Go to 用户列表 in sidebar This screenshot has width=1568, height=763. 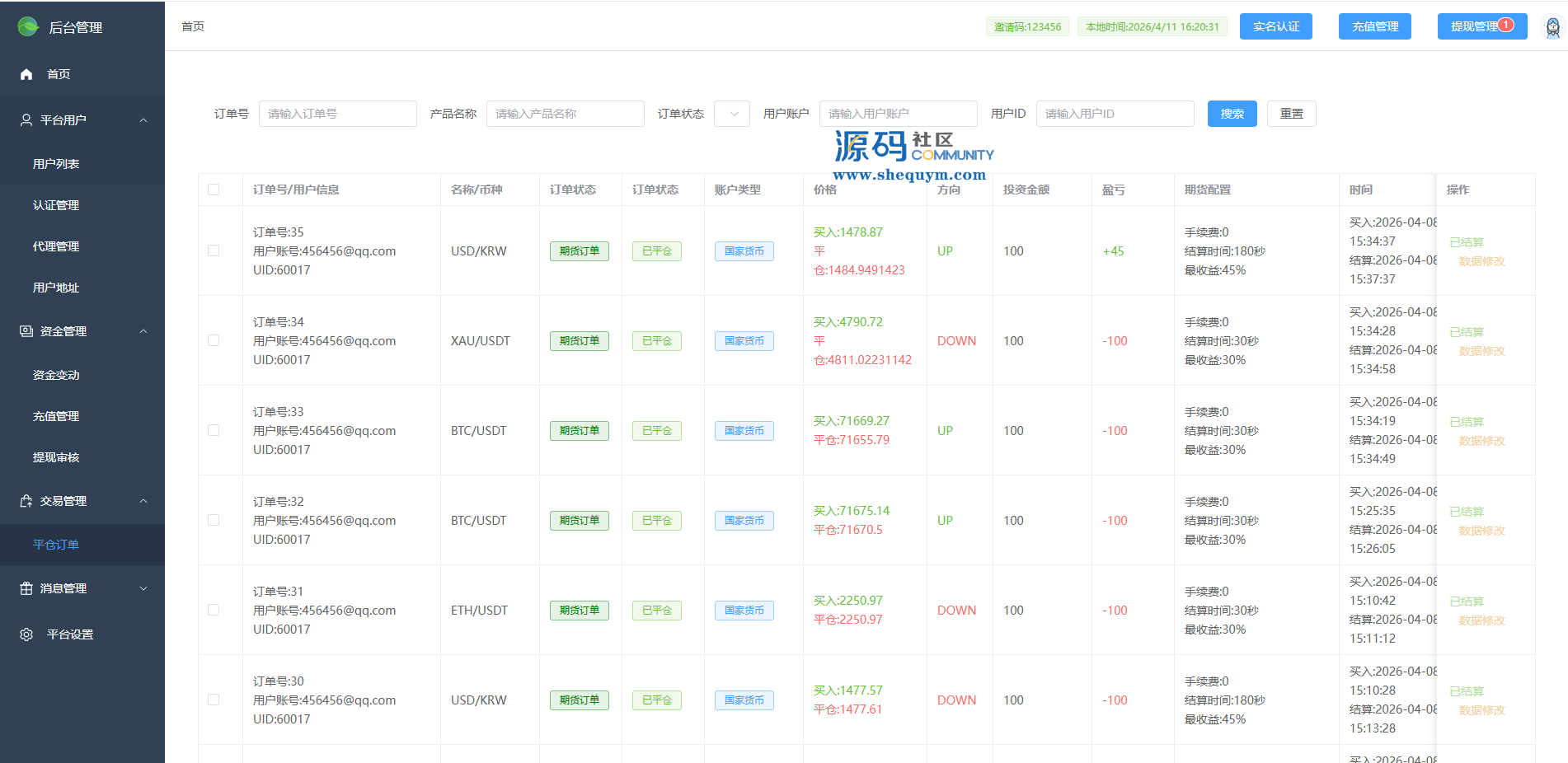tap(56, 164)
